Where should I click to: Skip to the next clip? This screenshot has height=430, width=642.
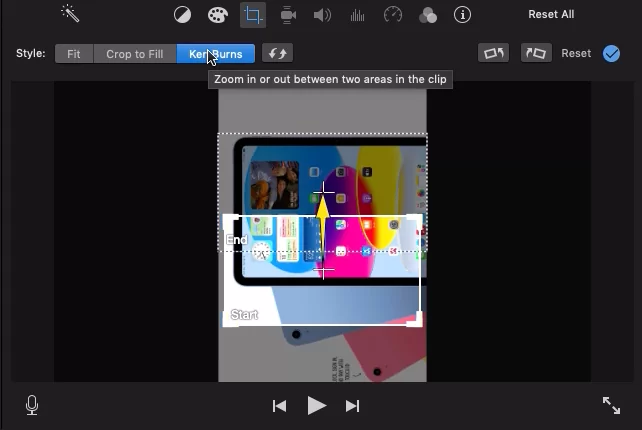353,406
